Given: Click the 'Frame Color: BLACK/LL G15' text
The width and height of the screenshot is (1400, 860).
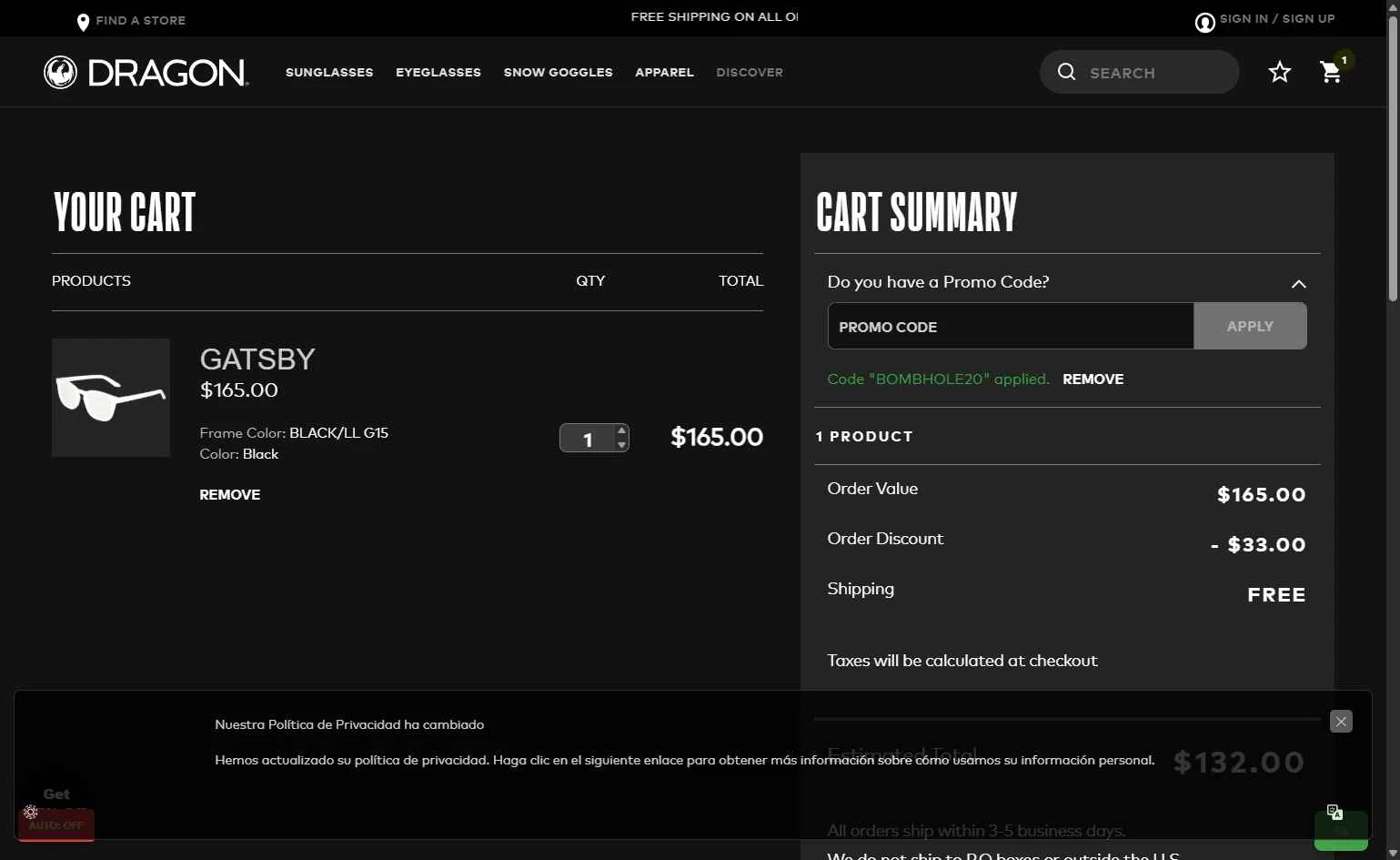Looking at the screenshot, I should pos(294,433).
